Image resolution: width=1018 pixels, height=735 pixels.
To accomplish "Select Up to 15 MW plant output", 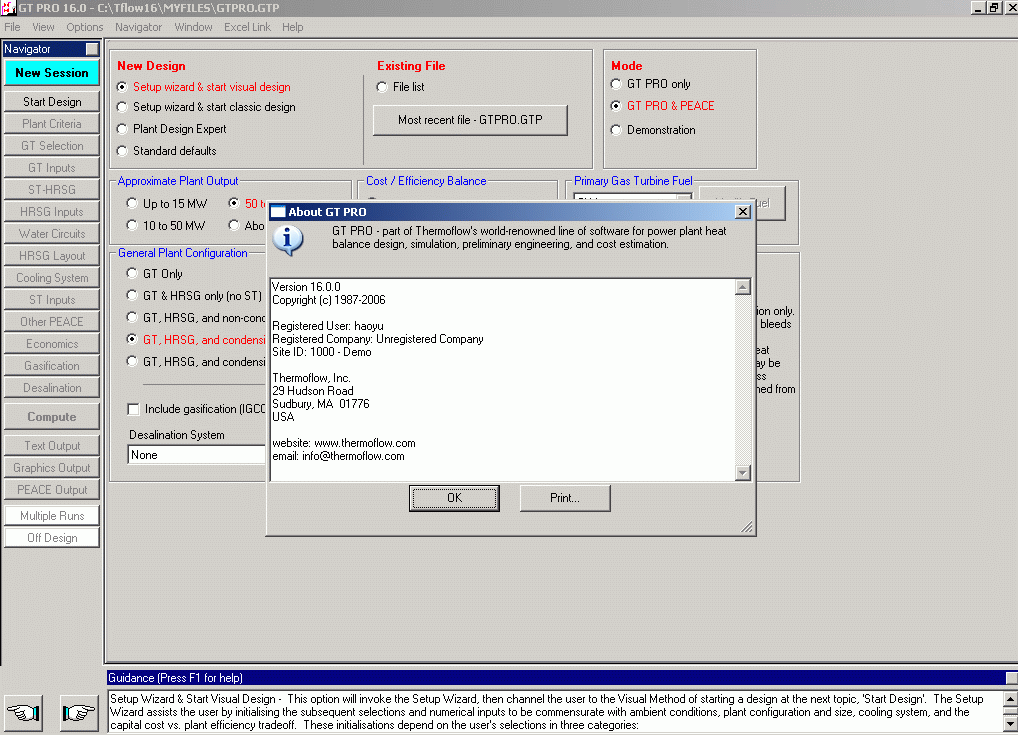I will 132,204.
